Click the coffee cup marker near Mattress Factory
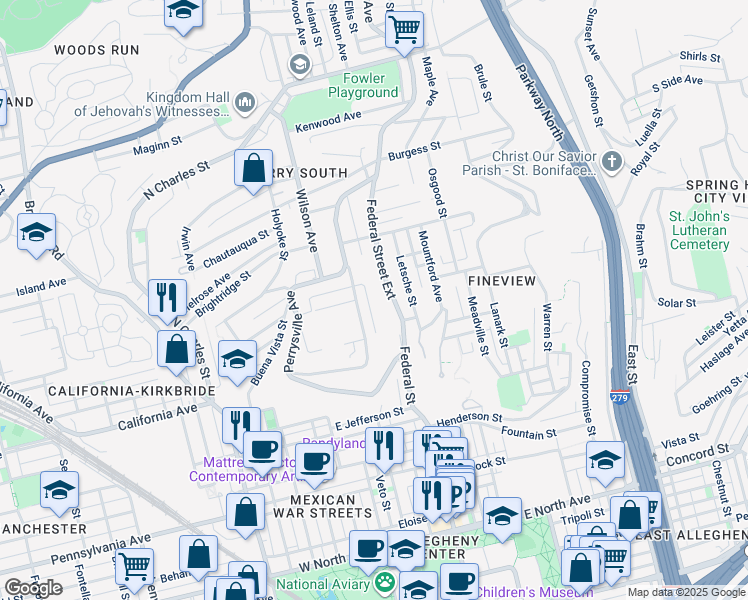The height and width of the screenshot is (600, 748). 263,451
